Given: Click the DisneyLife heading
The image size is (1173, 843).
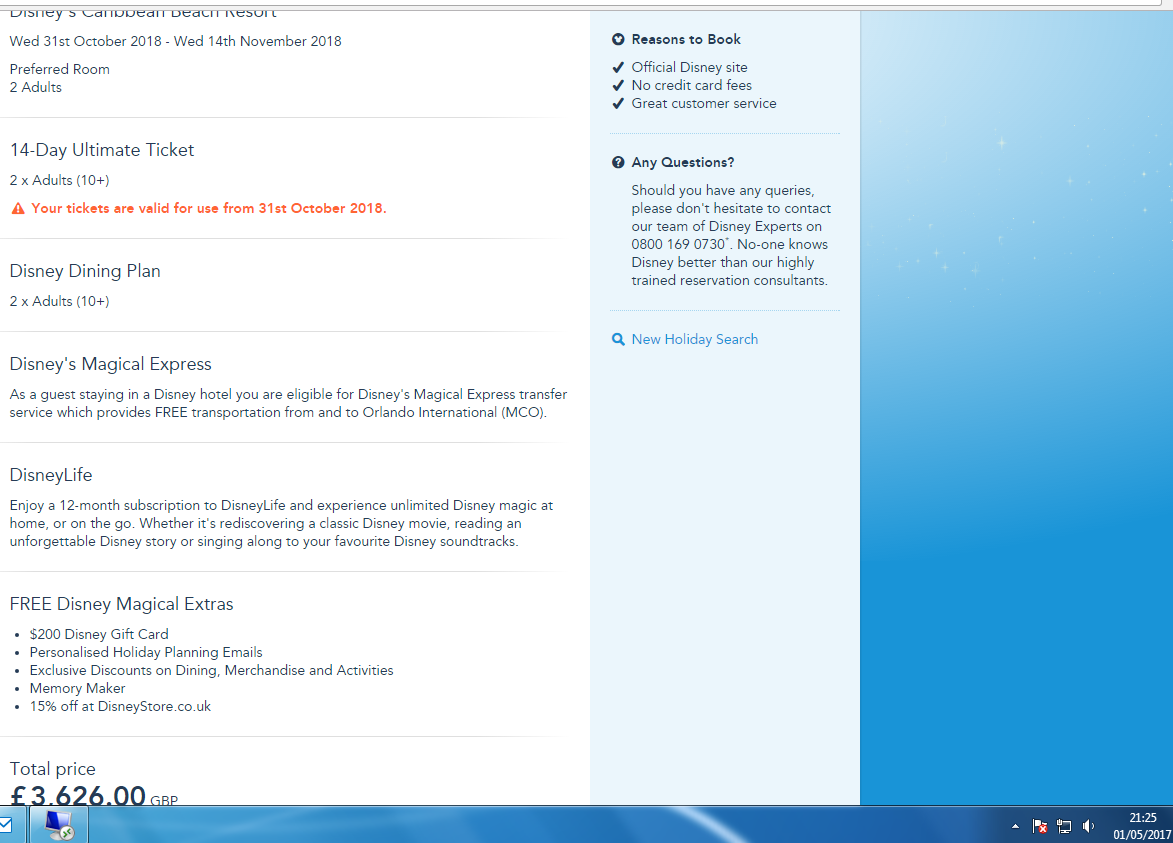Looking at the screenshot, I should click(x=51, y=475).
